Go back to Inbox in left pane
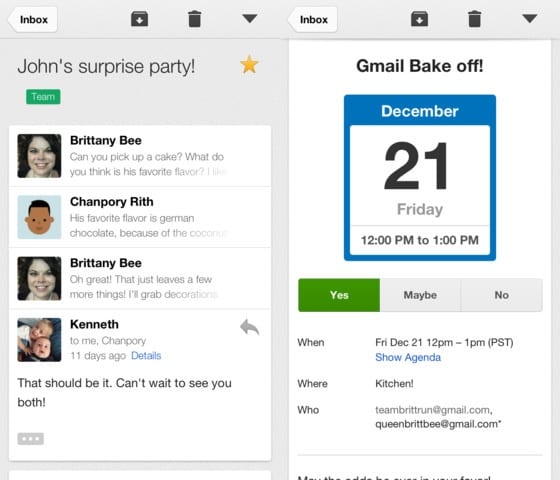Screen dimensions: 560x480 (x=33, y=20)
